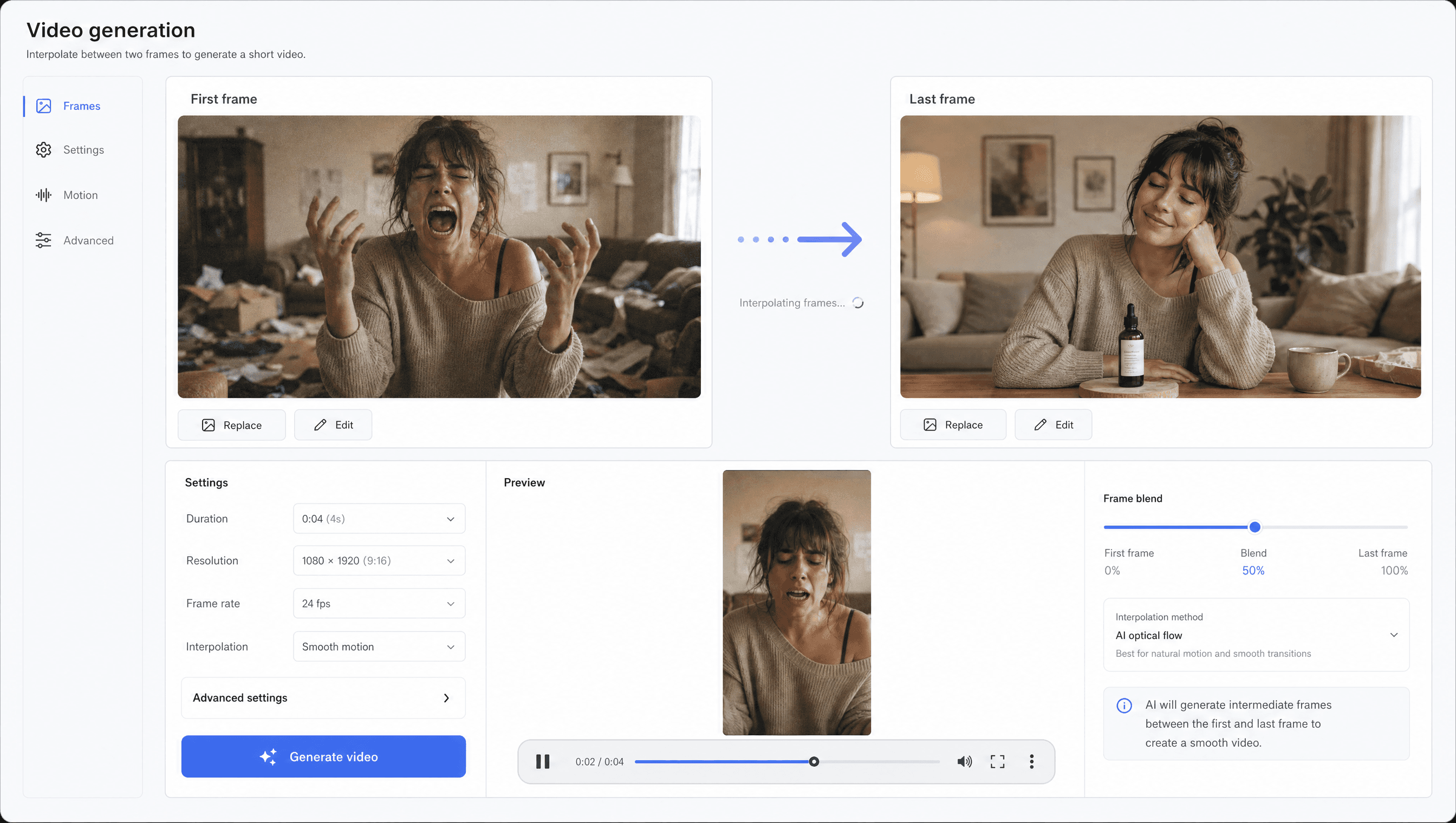Open the Interpolation Smooth motion dropdown
1456x823 pixels.
click(379, 646)
